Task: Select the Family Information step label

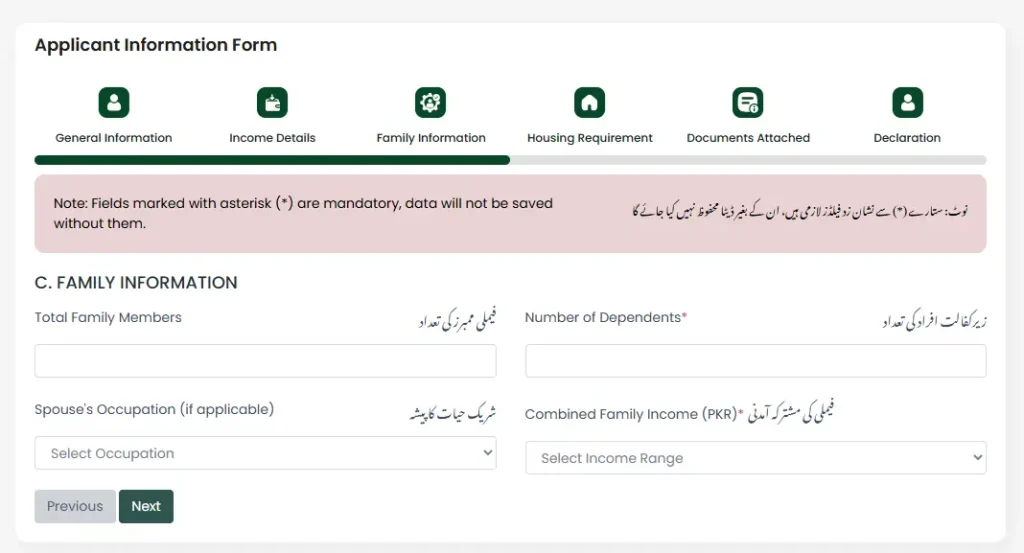Action: [431, 138]
